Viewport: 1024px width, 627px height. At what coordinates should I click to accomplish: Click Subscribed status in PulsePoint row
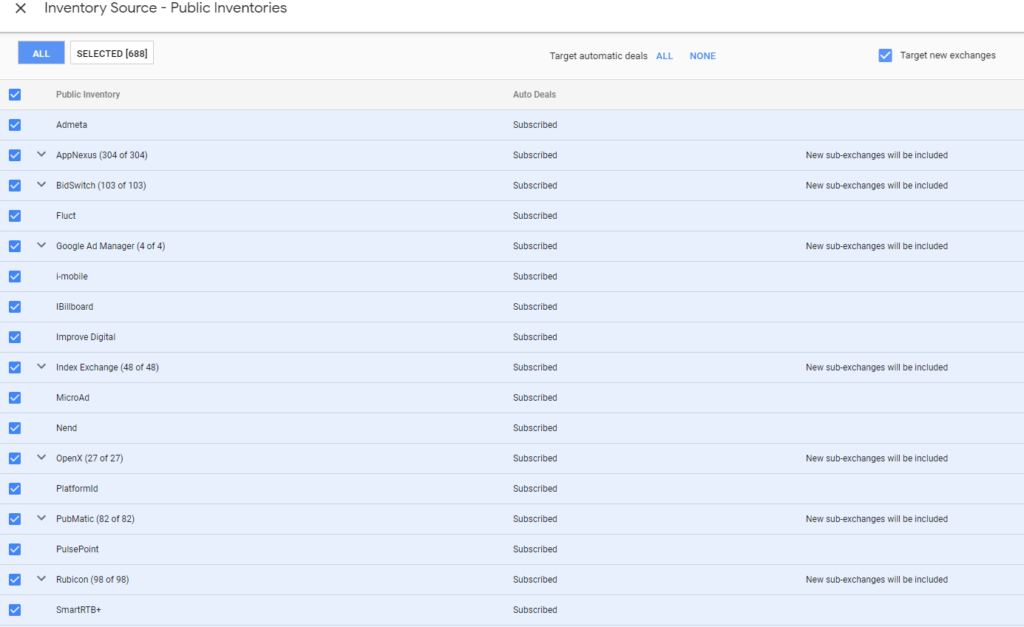click(535, 549)
